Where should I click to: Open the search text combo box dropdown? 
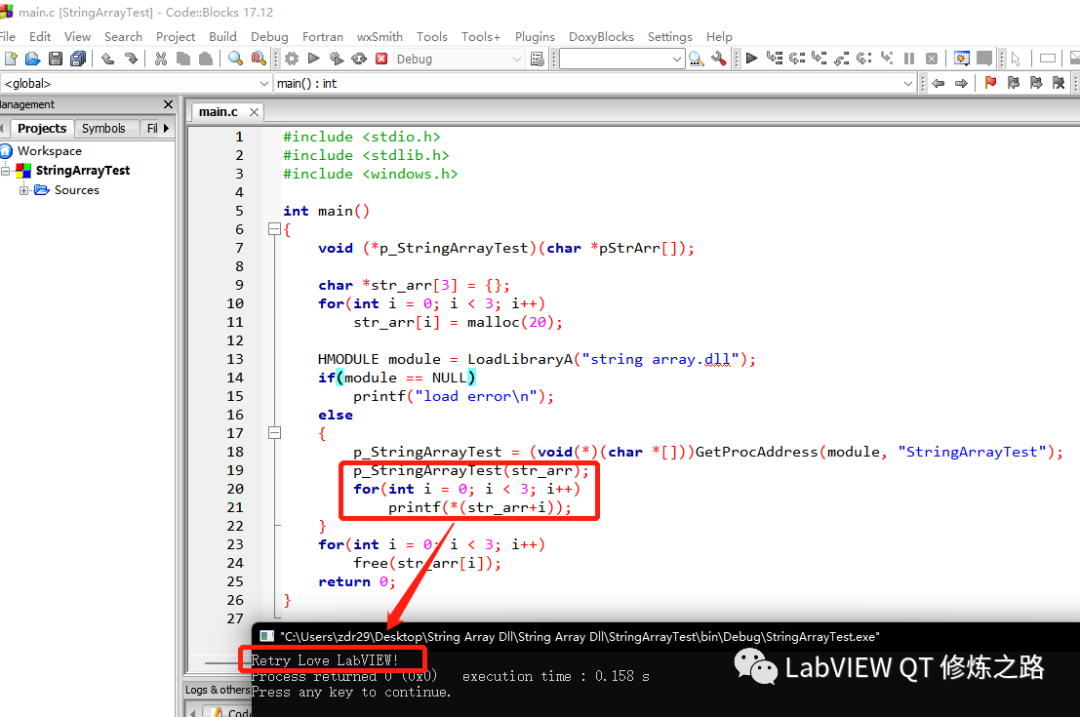point(676,59)
